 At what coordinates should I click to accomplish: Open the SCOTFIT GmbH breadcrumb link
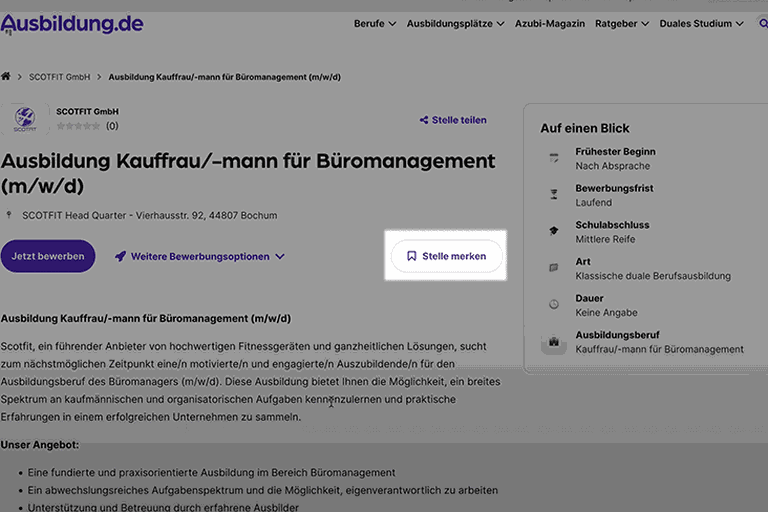tap(61, 76)
